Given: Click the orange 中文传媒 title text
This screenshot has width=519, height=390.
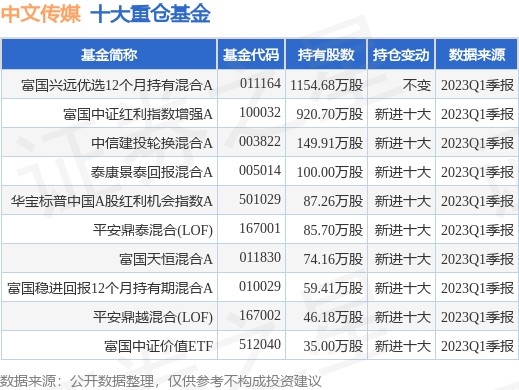Looking at the screenshot, I should point(41,14).
